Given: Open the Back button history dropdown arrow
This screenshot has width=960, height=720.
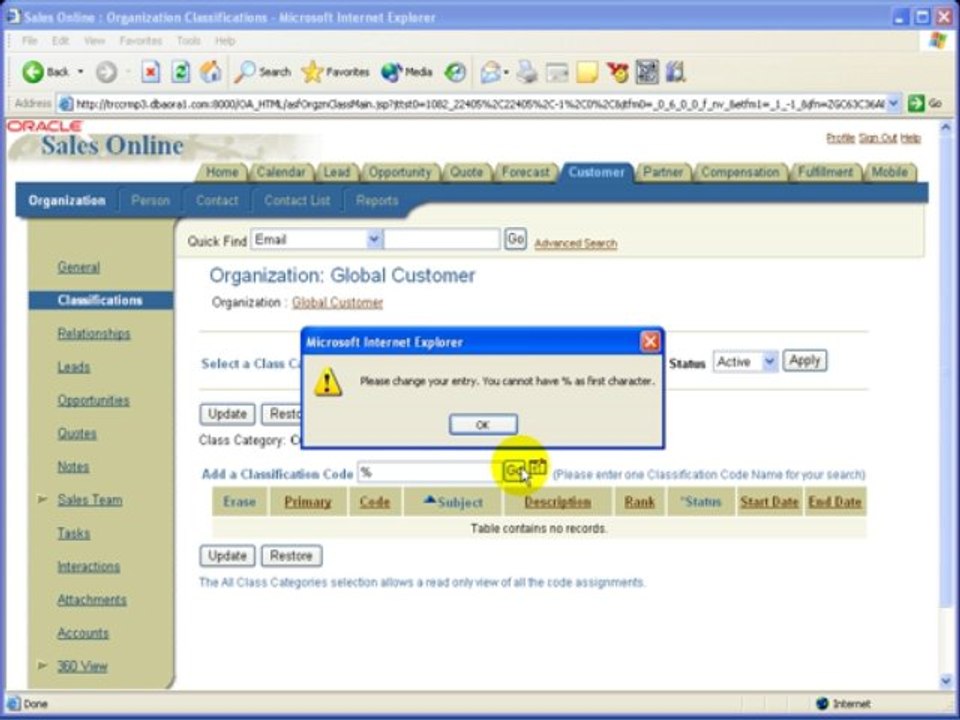Looking at the screenshot, I should tap(80, 72).
